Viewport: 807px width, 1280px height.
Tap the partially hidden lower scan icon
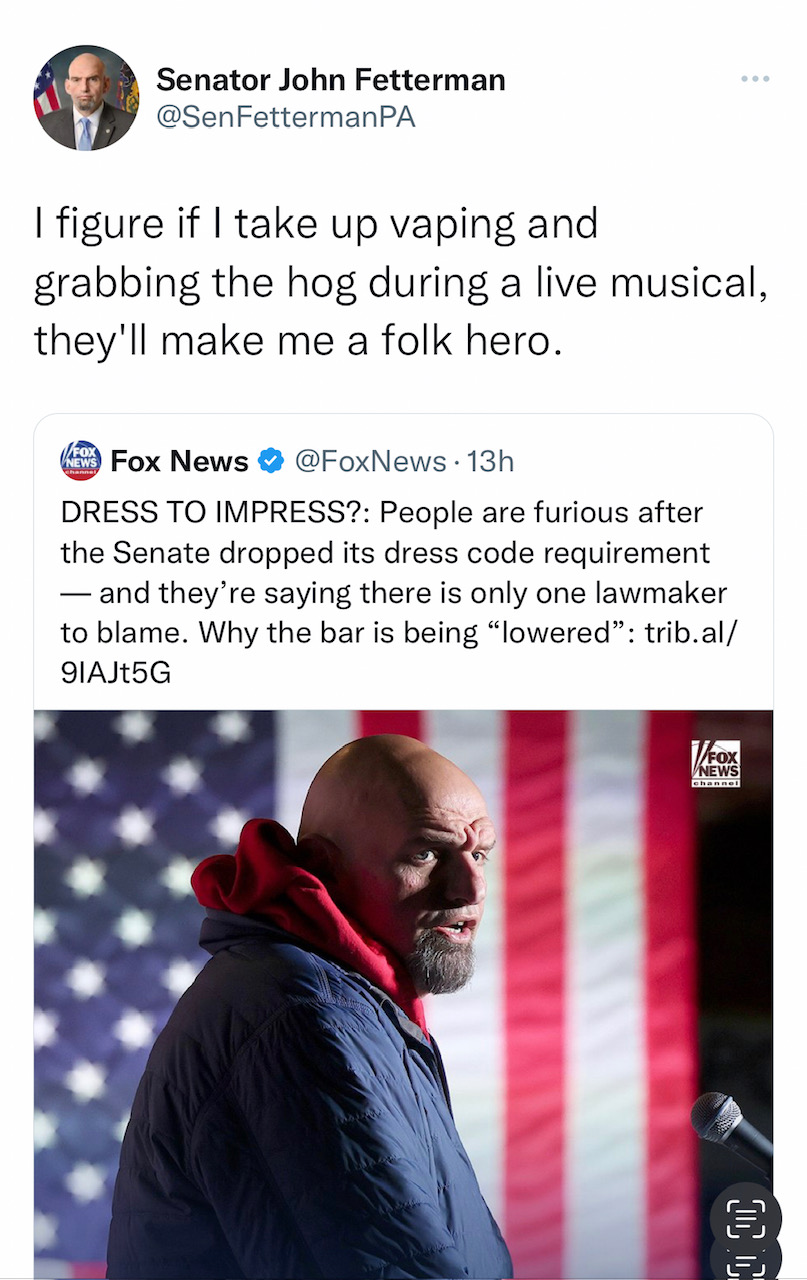pyautogui.click(x=745, y=1264)
